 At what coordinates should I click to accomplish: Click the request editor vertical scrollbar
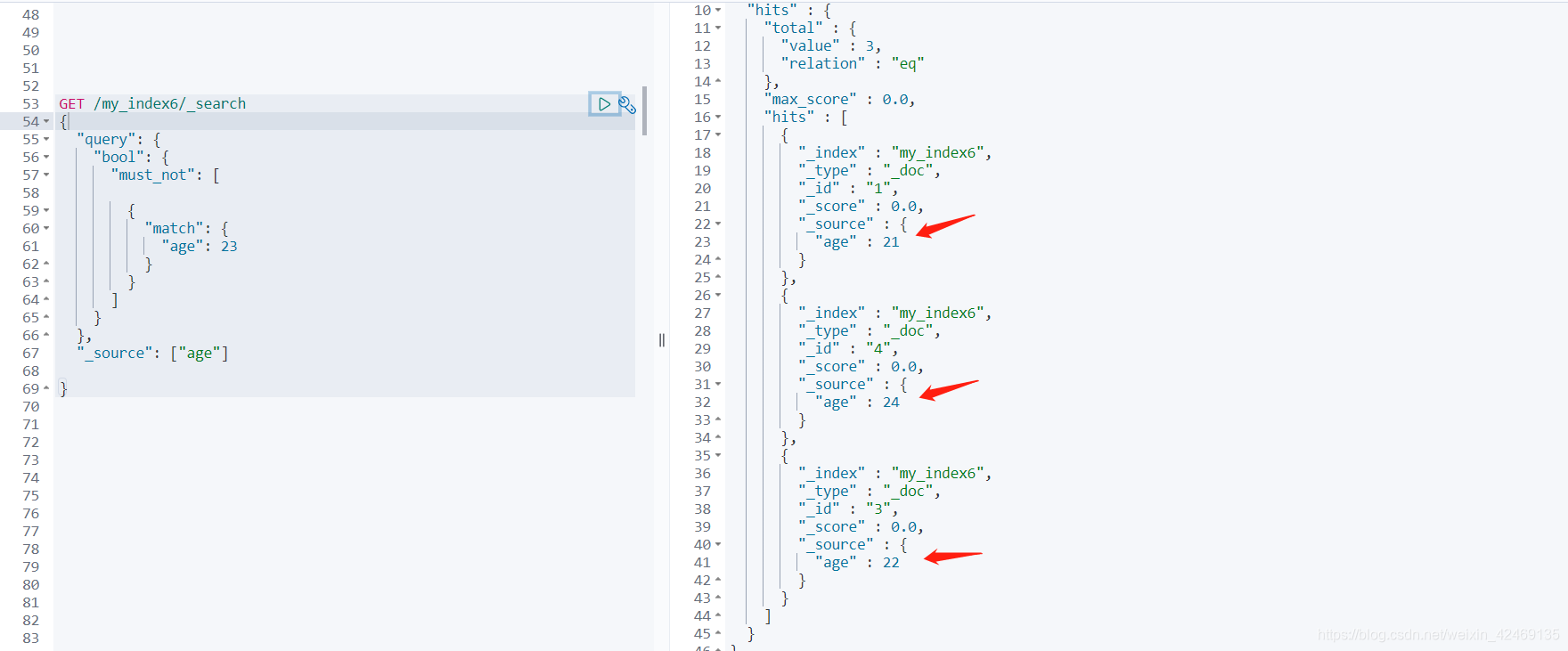(644, 110)
